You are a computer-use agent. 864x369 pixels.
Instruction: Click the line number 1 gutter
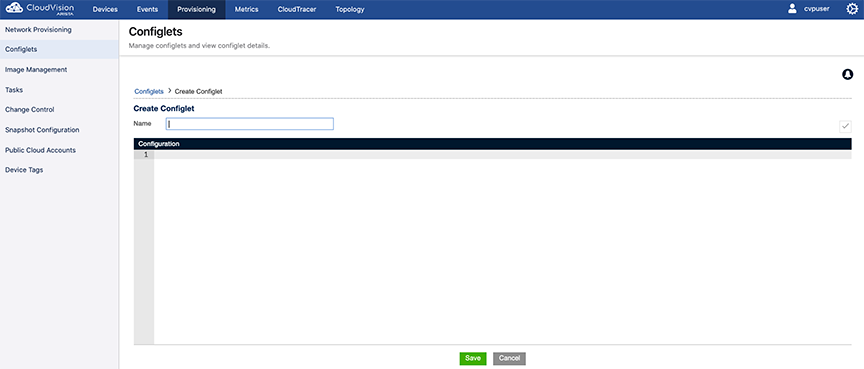point(144,155)
